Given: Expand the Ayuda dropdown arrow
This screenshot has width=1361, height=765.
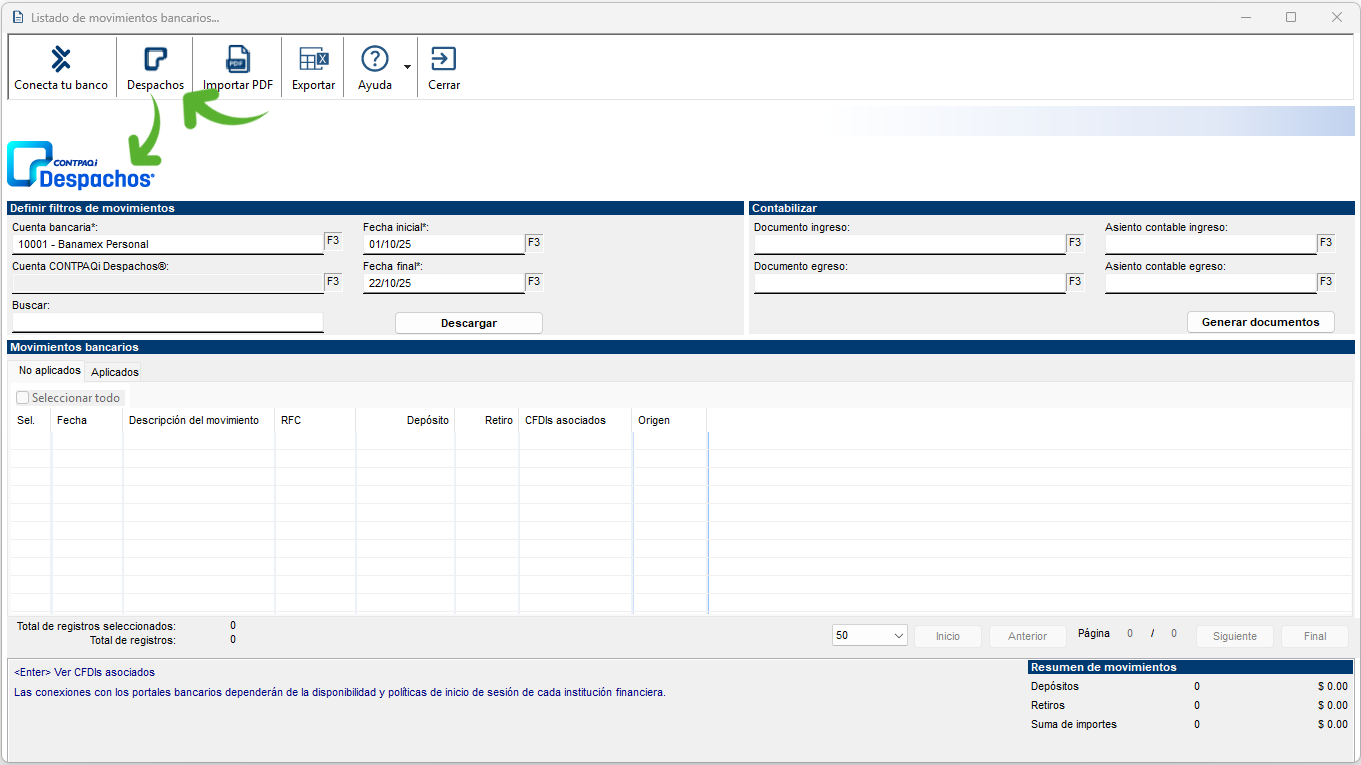Looking at the screenshot, I should 407,67.
